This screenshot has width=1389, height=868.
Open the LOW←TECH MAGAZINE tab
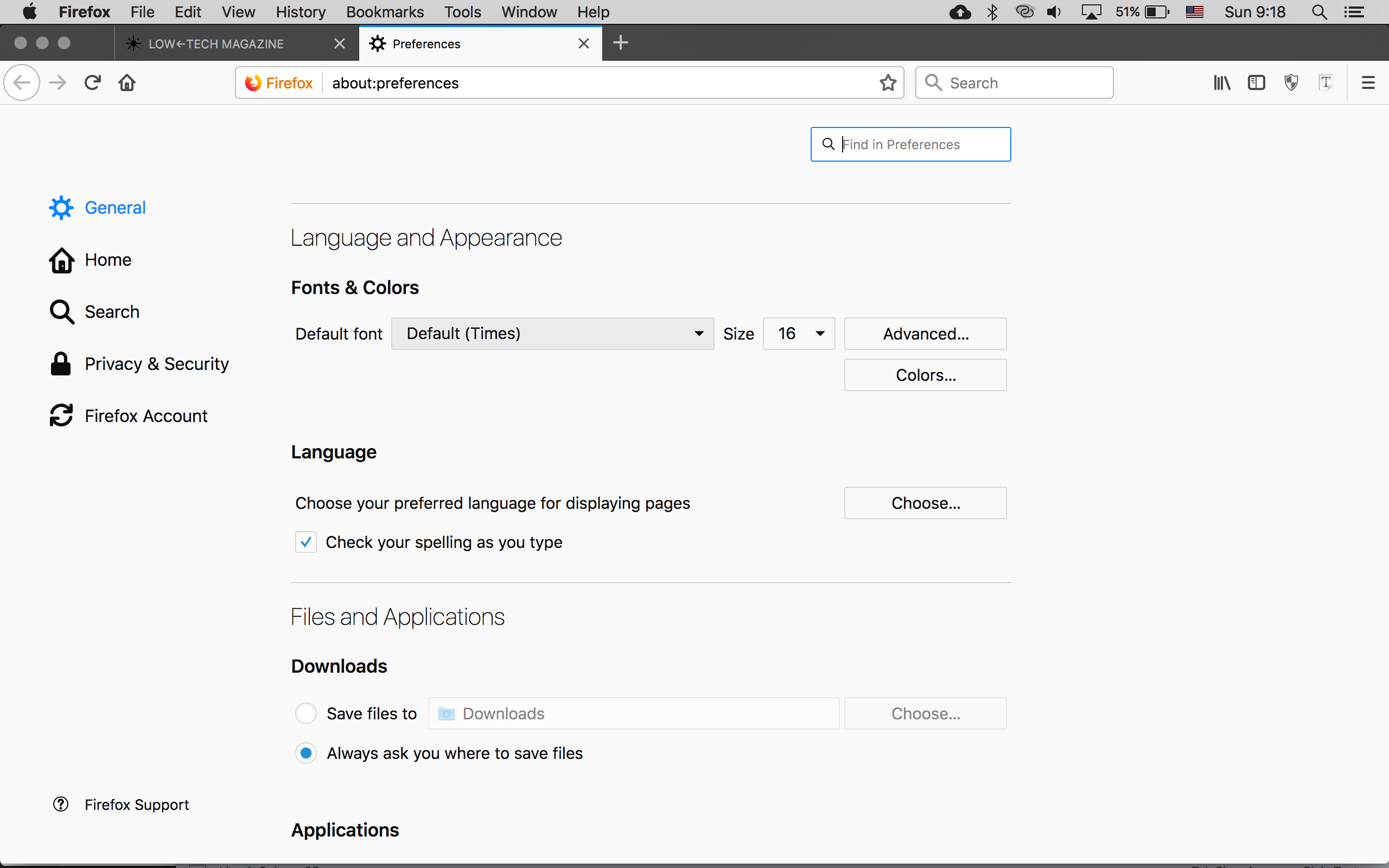point(215,43)
